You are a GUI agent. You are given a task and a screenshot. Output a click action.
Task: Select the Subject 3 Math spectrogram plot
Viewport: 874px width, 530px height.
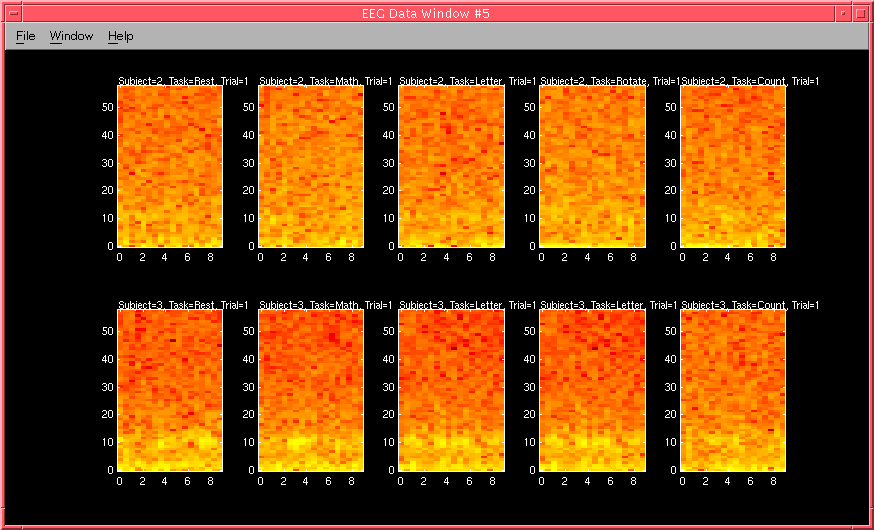point(311,391)
